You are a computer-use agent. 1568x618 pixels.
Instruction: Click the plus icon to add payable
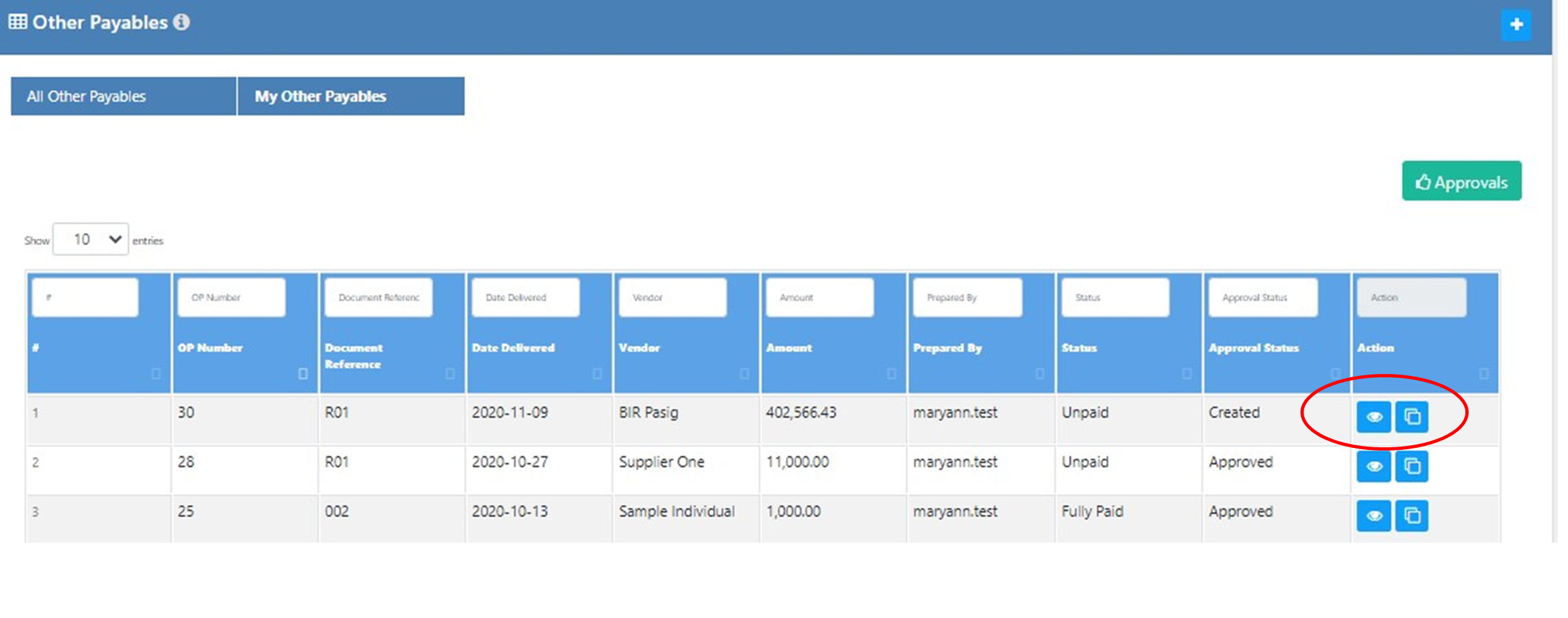coord(1515,25)
